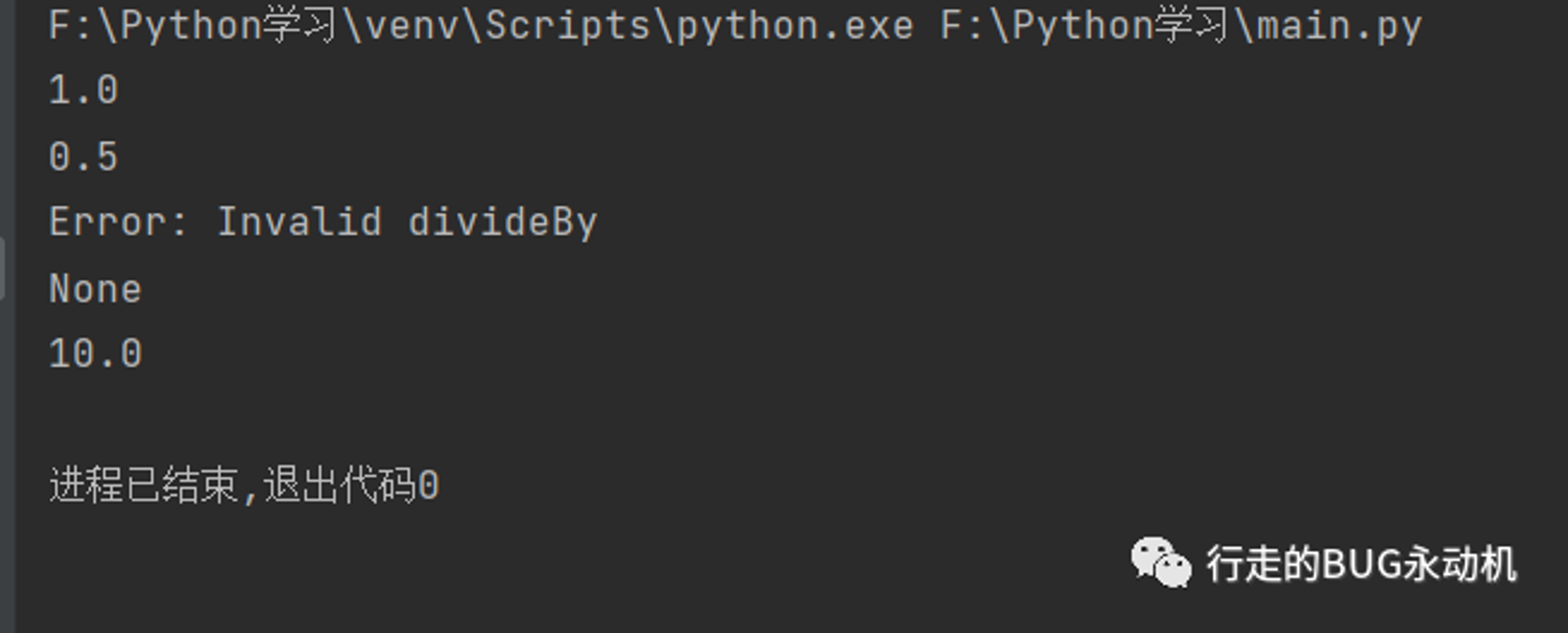Image resolution: width=1568 pixels, height=633 pixels.
Task: Click the output line 1.0
Action: click(x=84, y=90)
